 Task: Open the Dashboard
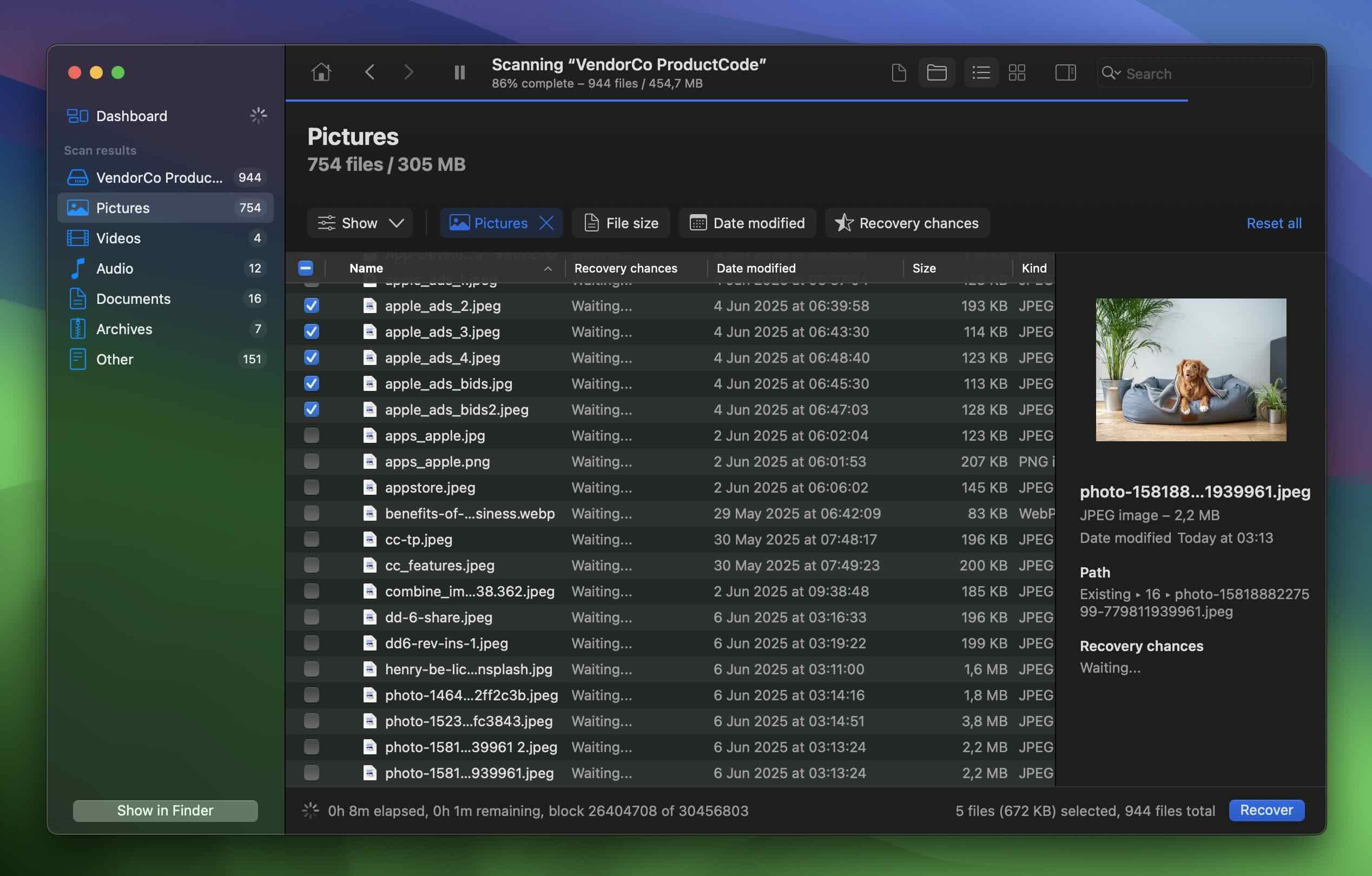(165, 116)
